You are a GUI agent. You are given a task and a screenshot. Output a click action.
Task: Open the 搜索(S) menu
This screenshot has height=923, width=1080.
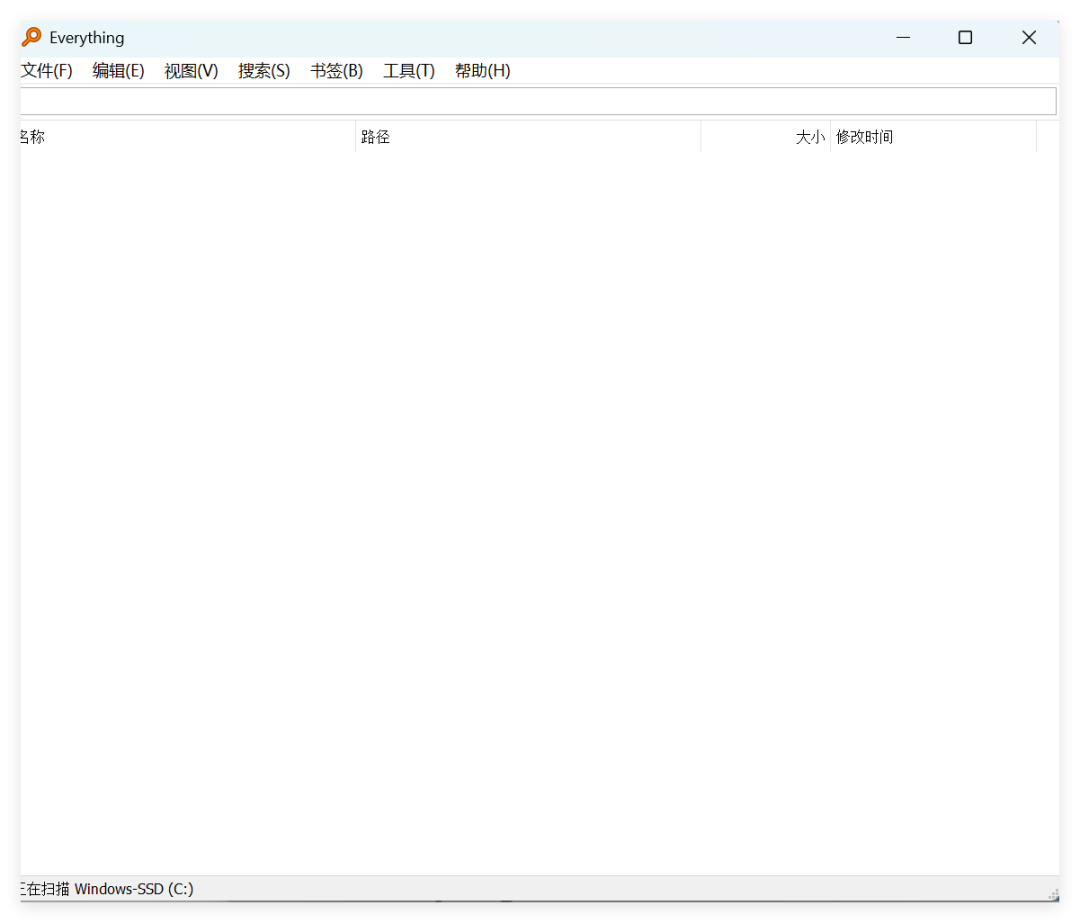[x=264, y=71]
